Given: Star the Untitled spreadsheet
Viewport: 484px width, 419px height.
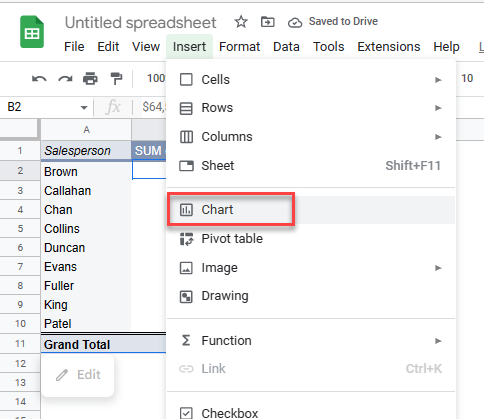Looking at the screenshot, I should [241, 22].
